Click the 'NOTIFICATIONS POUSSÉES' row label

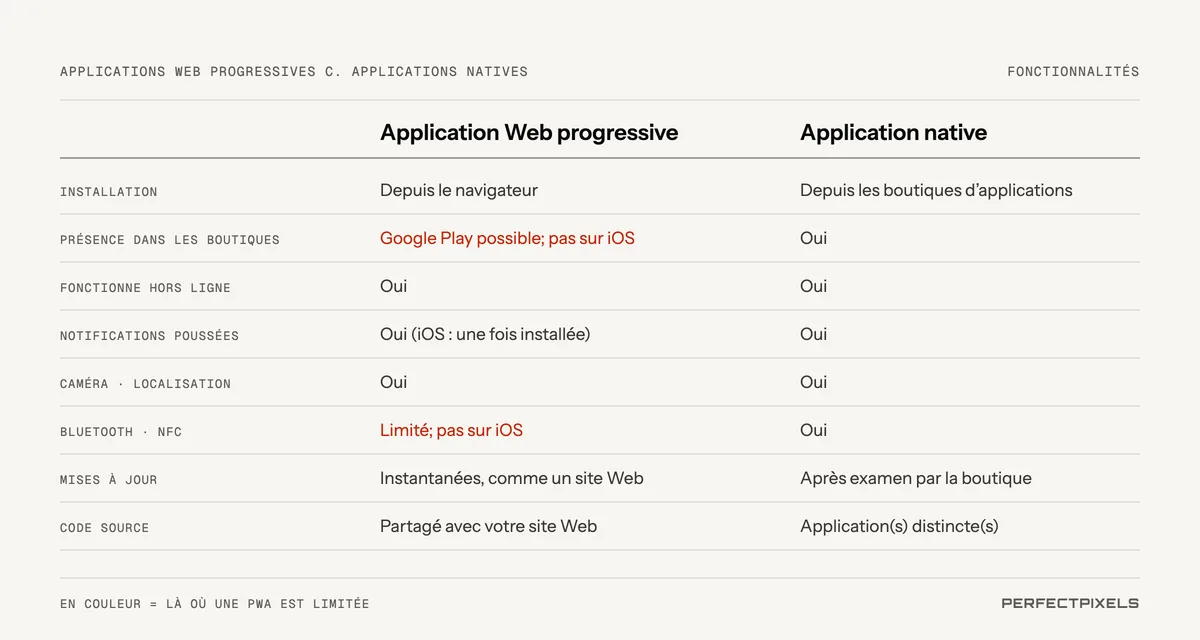tap(149, 336)
